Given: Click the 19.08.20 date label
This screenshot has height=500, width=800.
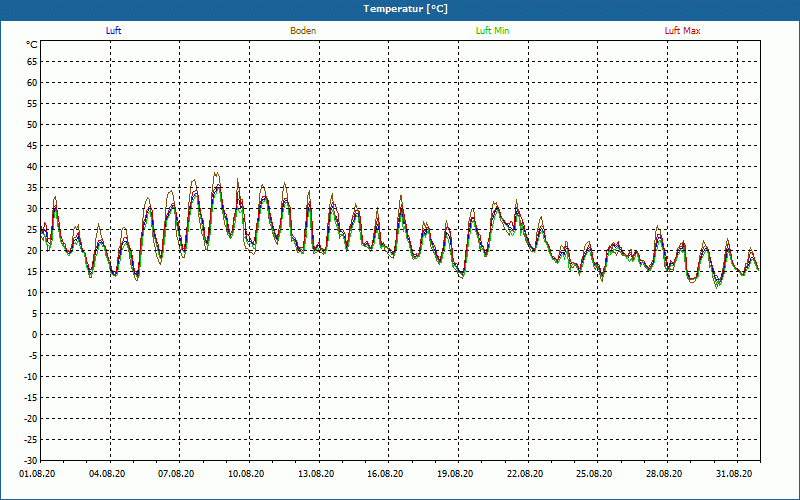Looking at the screenshot, I should tap(455, 474).
